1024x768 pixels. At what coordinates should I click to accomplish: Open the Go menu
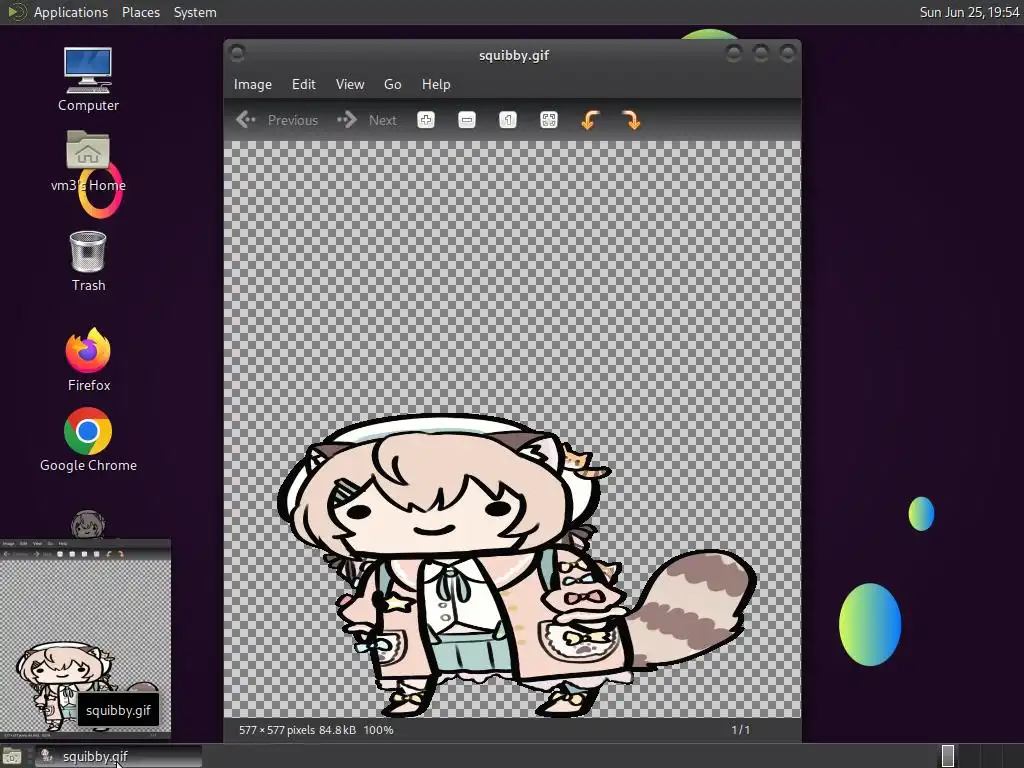[392, 84]
